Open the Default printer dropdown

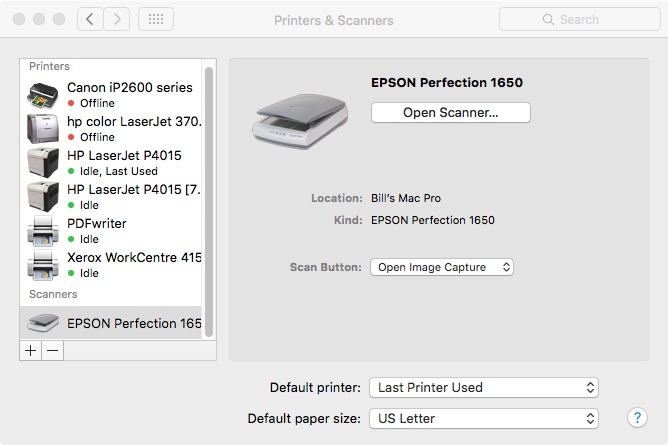click(484, 388)
